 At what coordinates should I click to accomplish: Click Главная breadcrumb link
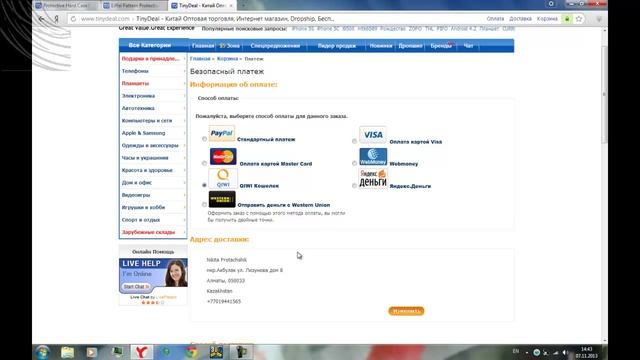(x=200, y=59)
